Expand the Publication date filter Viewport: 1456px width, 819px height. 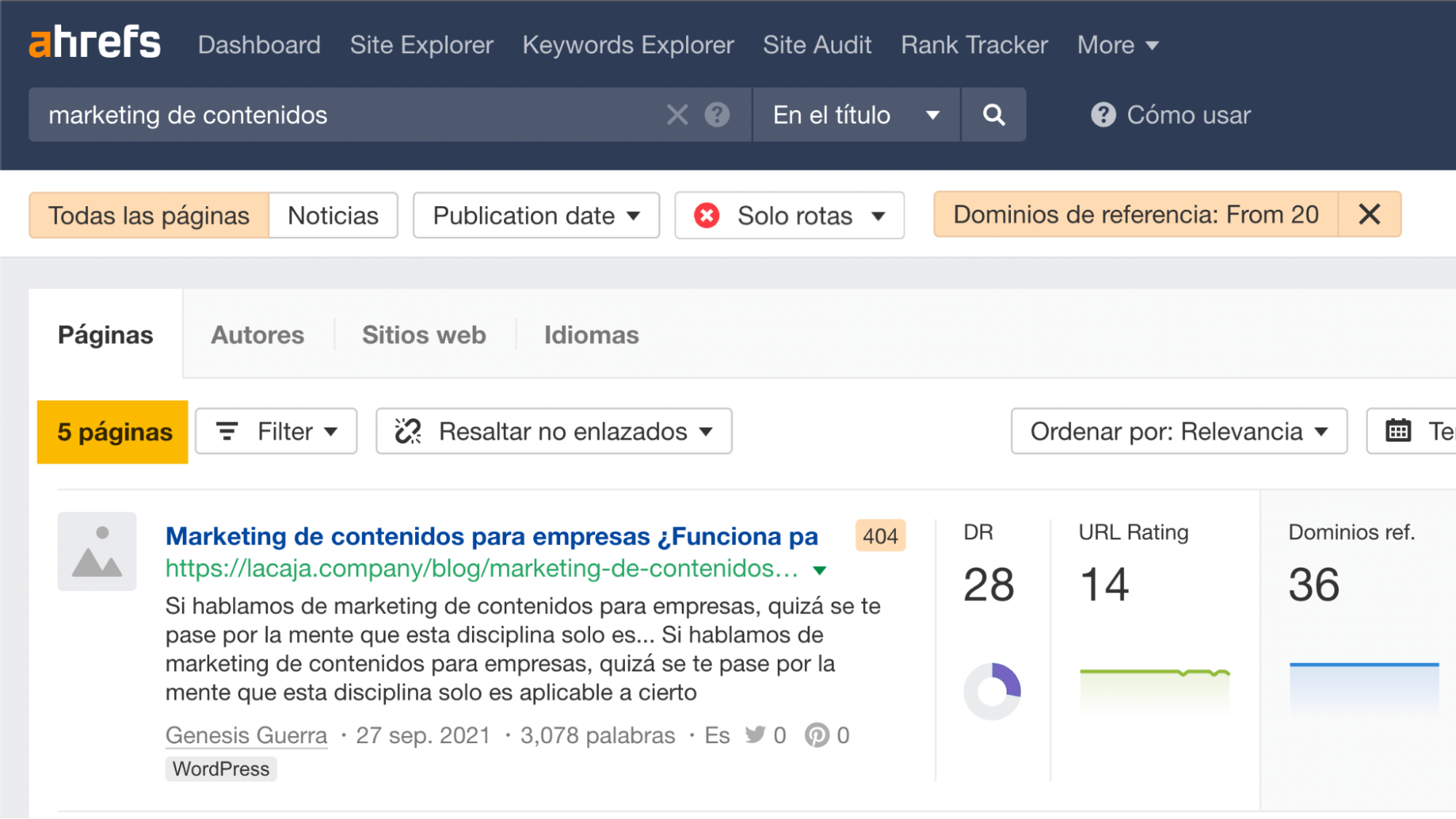point(535,215)
